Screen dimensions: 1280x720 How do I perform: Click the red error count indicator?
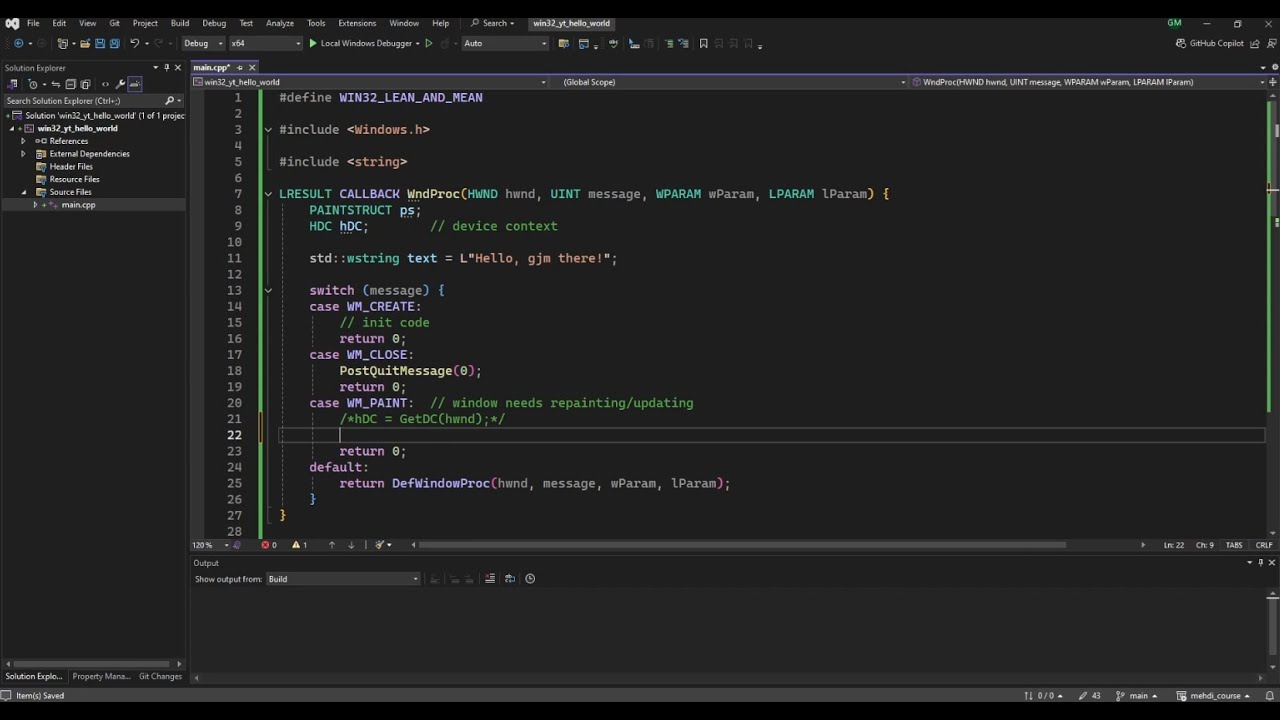click(269, 545)
